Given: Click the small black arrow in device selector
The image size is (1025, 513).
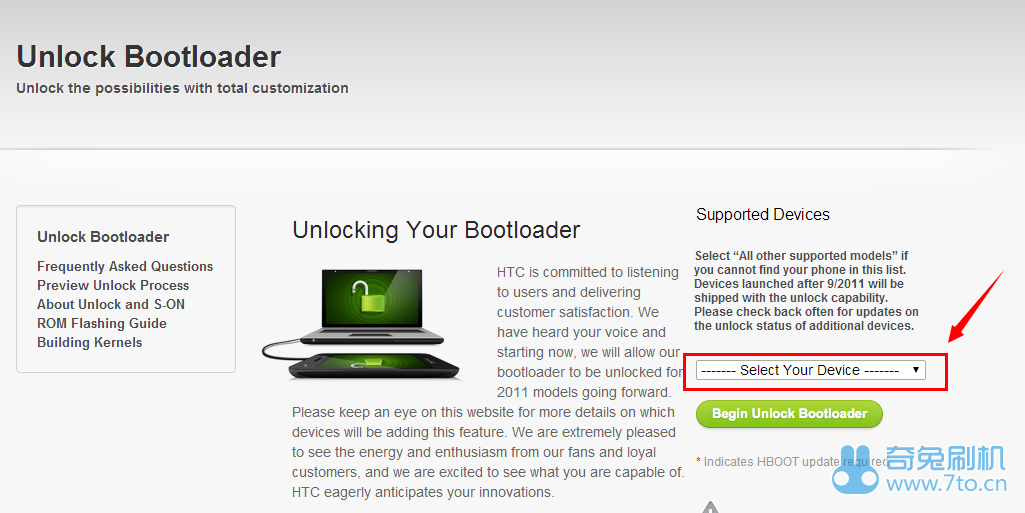Looking at the screenshot, I should (916, 370).
